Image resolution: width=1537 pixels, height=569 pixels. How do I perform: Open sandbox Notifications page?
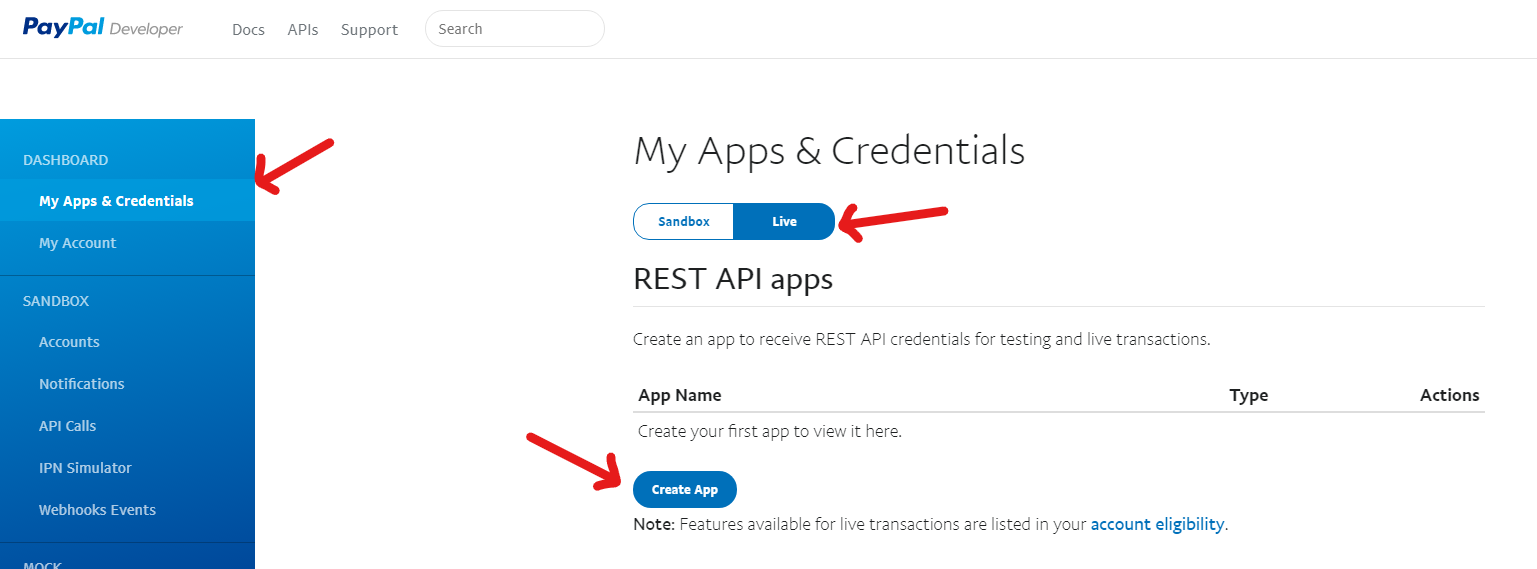[x=127, y=383]
